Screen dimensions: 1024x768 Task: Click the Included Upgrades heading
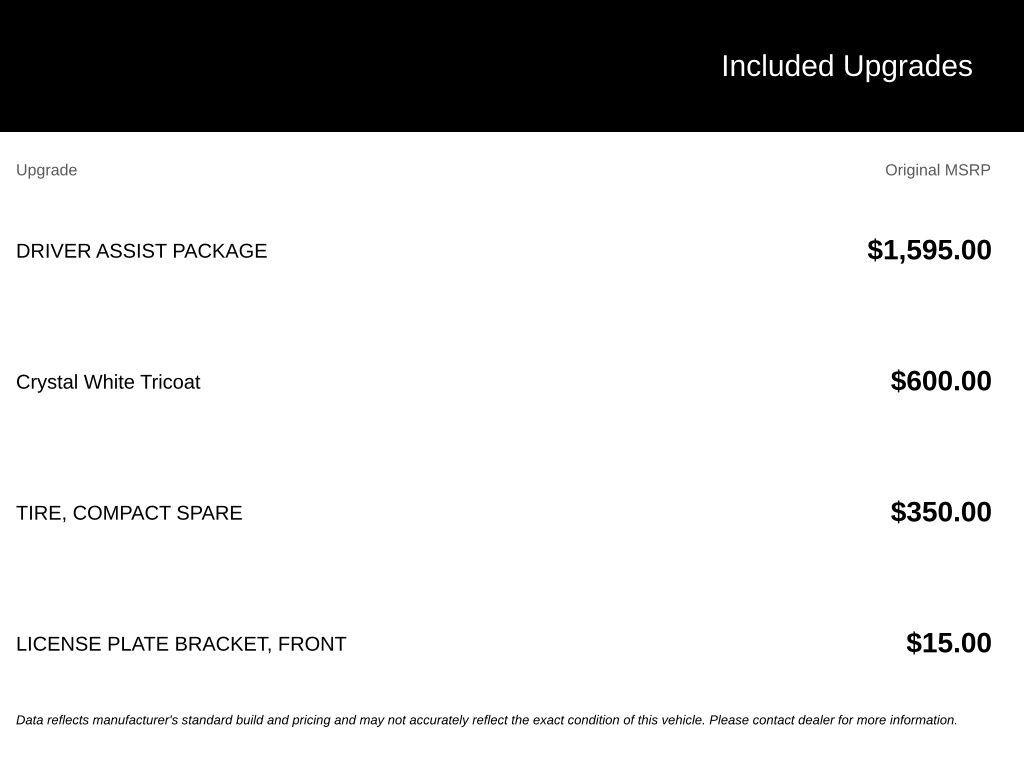point(847,67)
